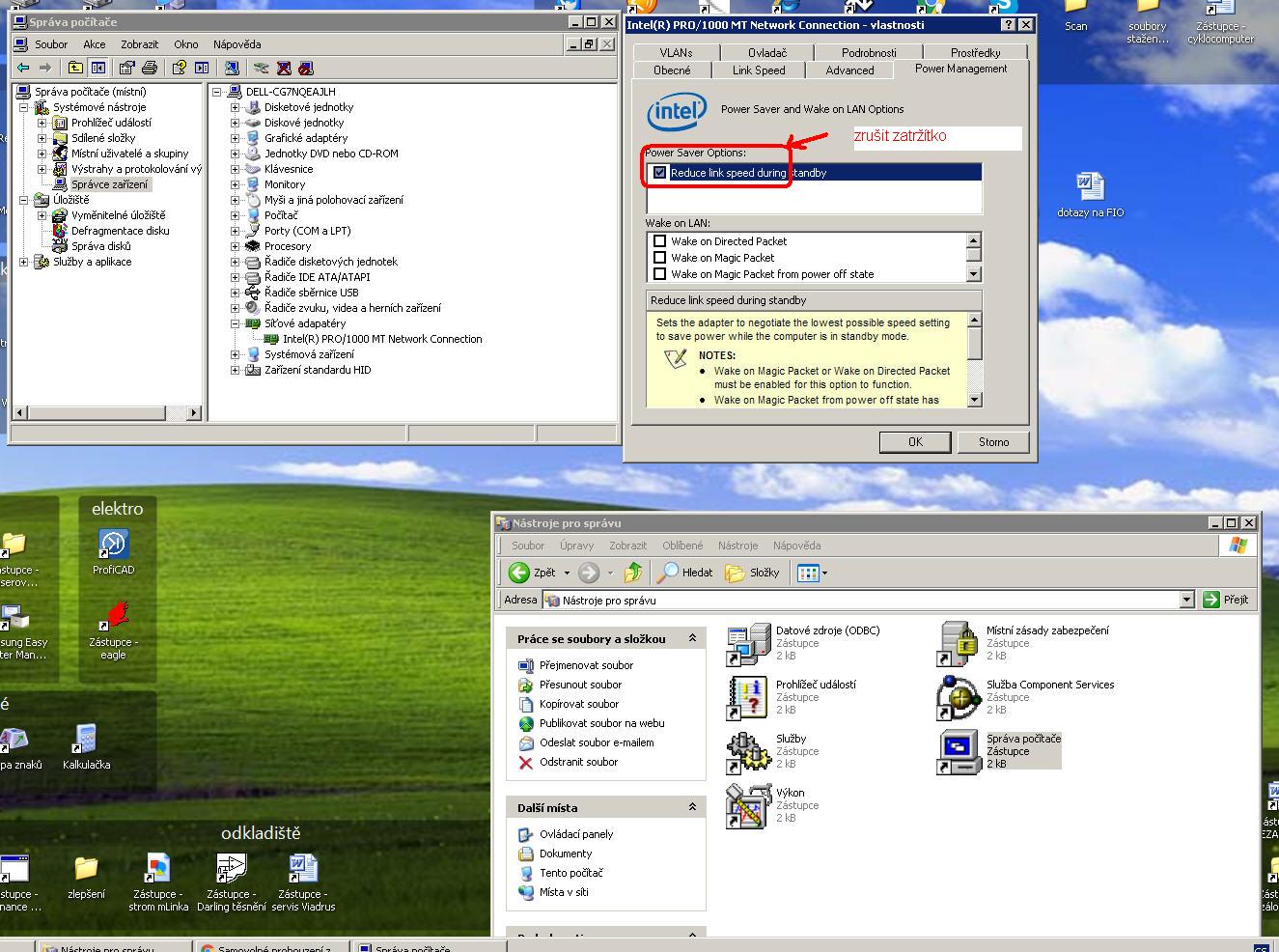Click the Back arrow in Správa počítače toolbar
1279x952 pixels.
point(23,68)
